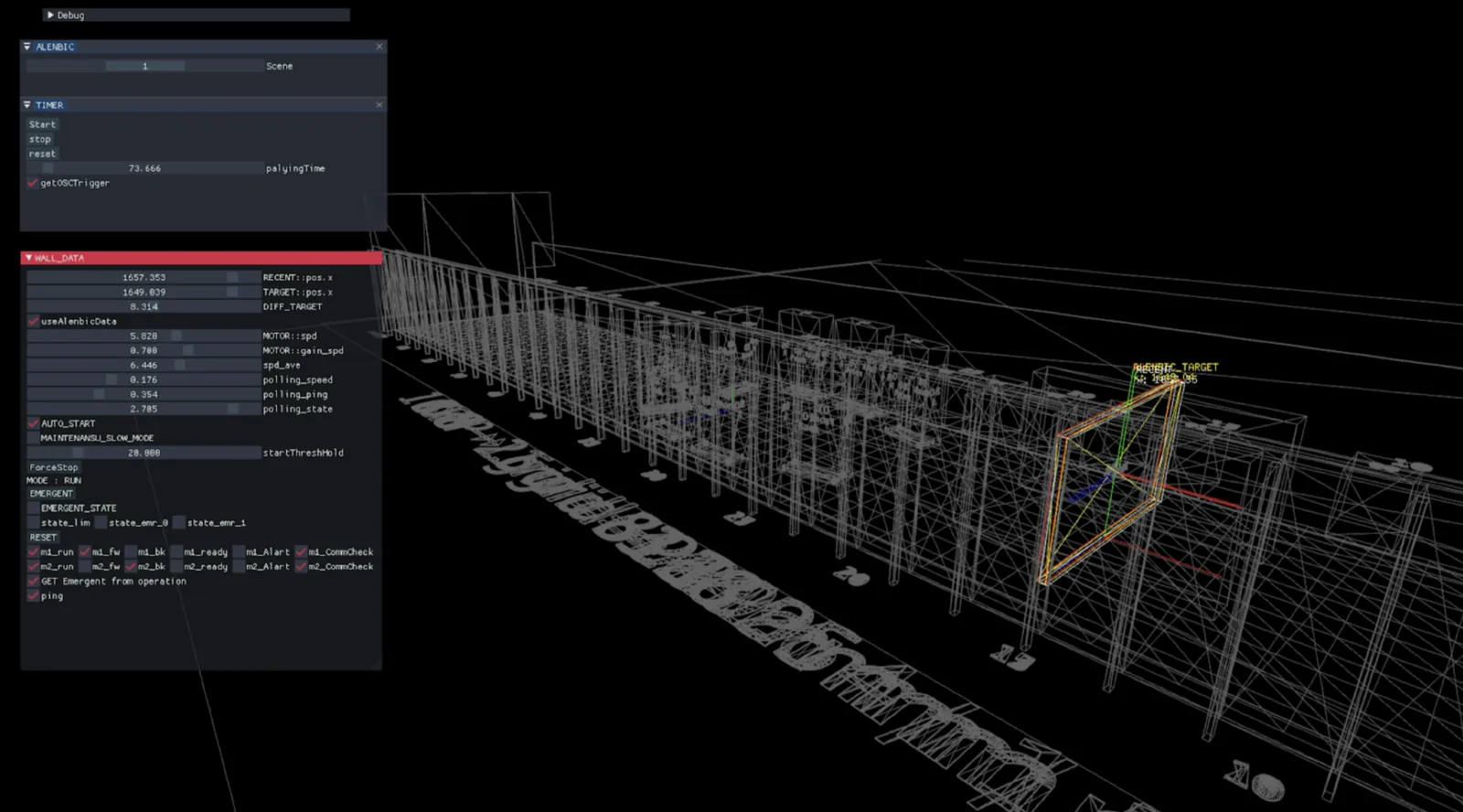The height and width of the screenshot is (812, 1463).
Task: Collapse the WALL_DATA panel
Action: (x=28, y=258)
